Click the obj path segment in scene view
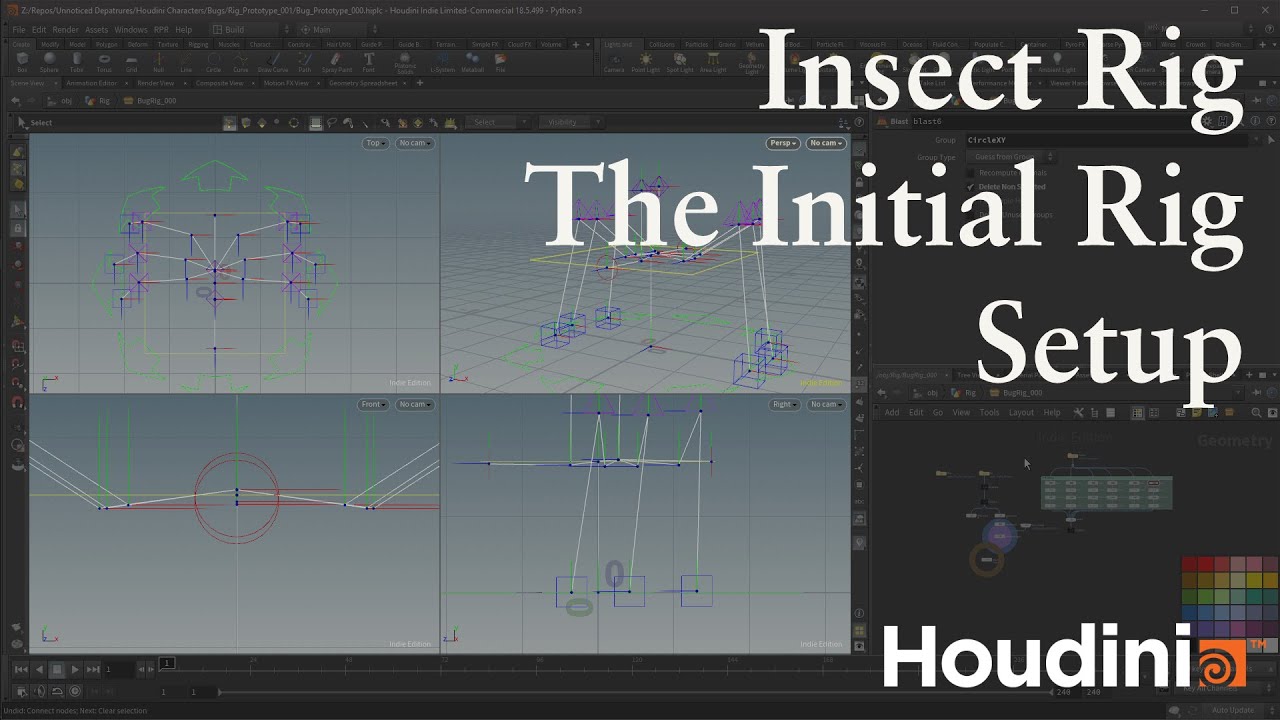The height and width of the screenshot is (720, 1280). click(62, 101)
